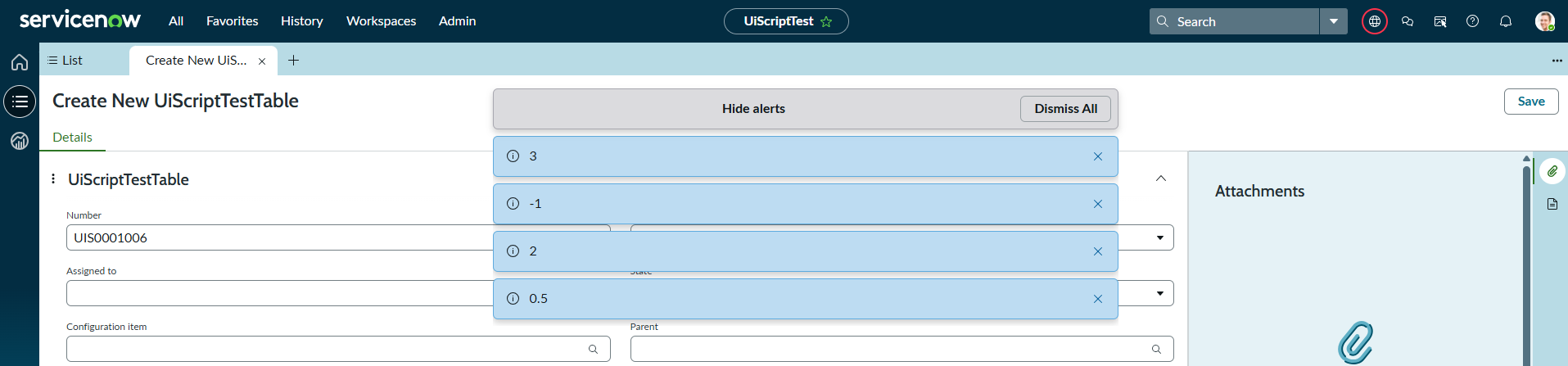
Task: Dismiss the alert showing 0.5
Action: [x=1098, y=299]
